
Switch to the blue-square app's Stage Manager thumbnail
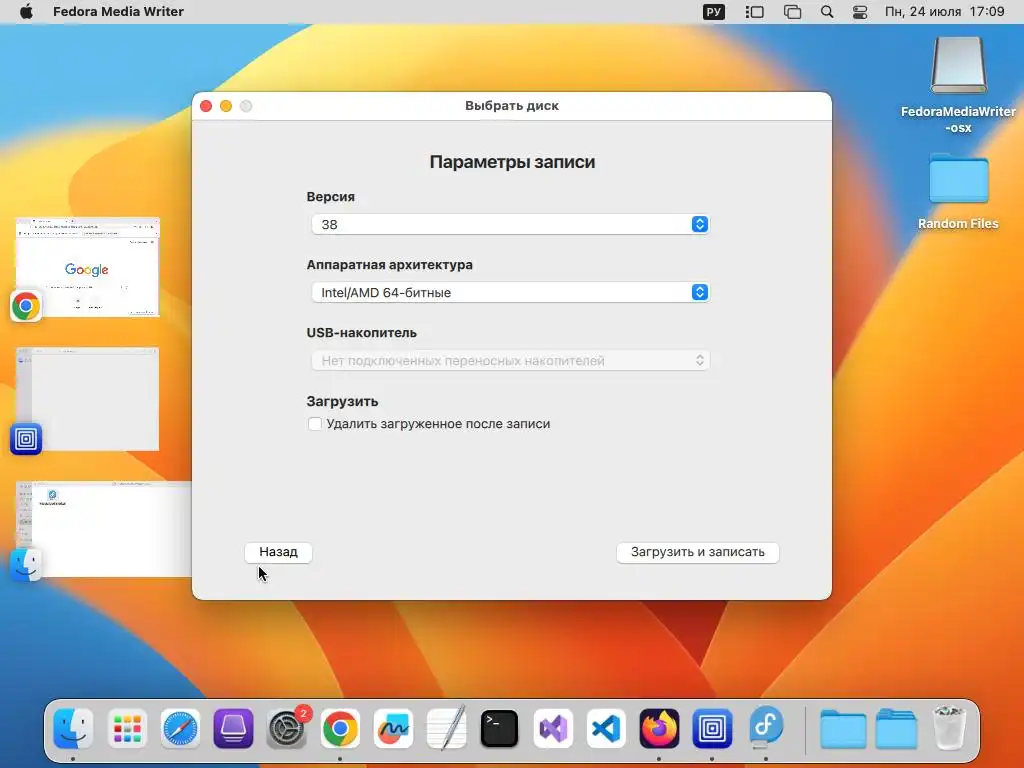[x=88, y=399]
